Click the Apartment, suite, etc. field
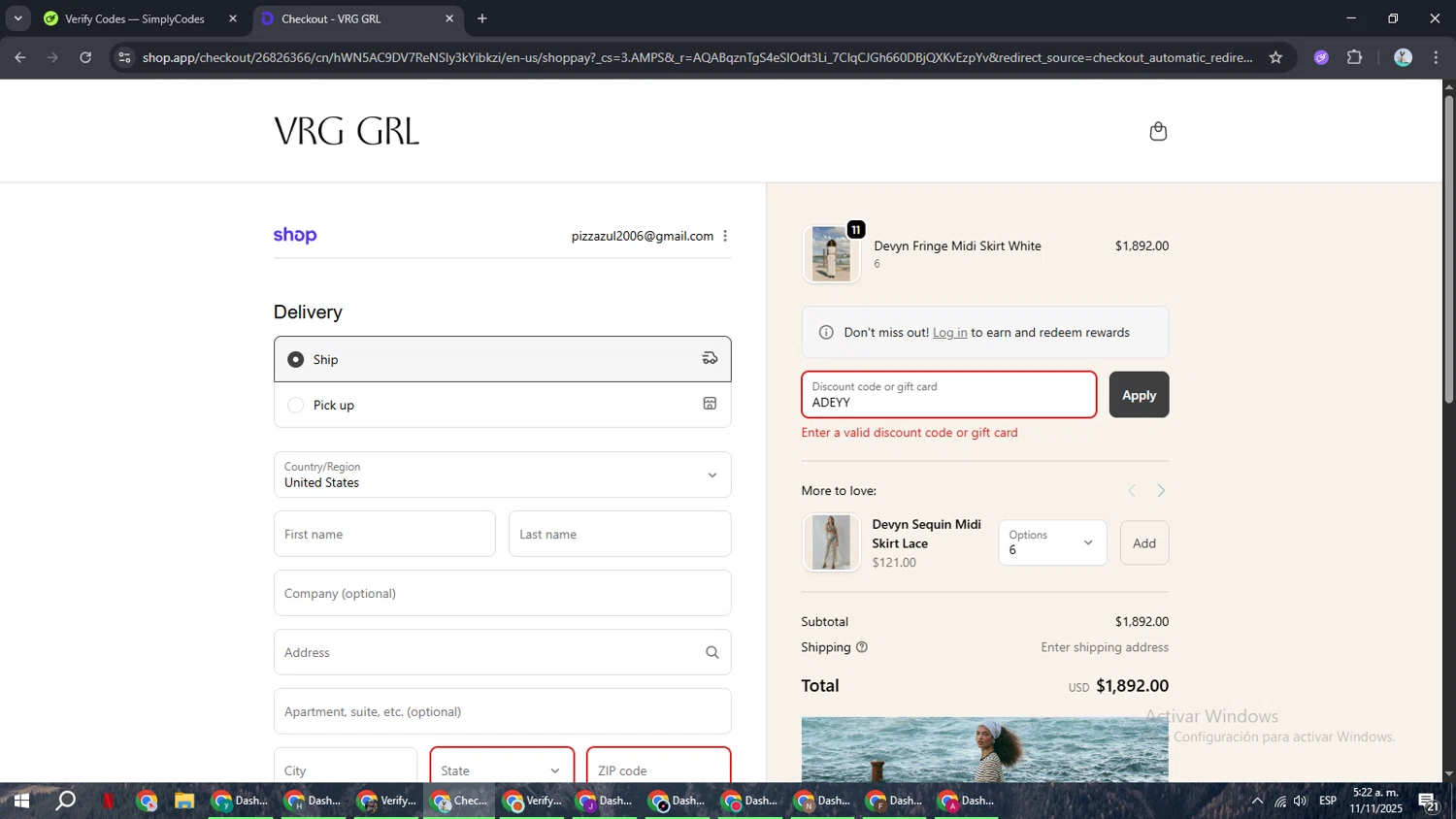This screenshot has height=819, width=1456. pos(502,711)
